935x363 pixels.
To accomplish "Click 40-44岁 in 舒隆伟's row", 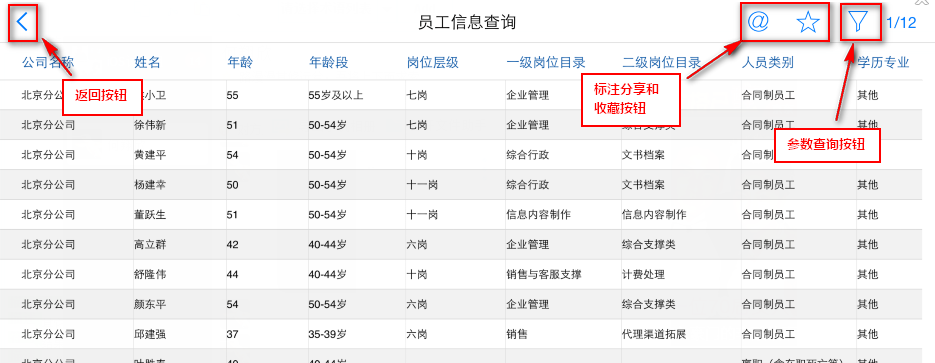I will pos(327,274).
